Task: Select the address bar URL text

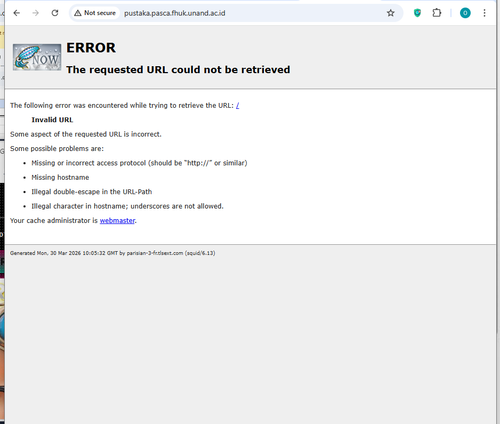Action: (175, 13)
